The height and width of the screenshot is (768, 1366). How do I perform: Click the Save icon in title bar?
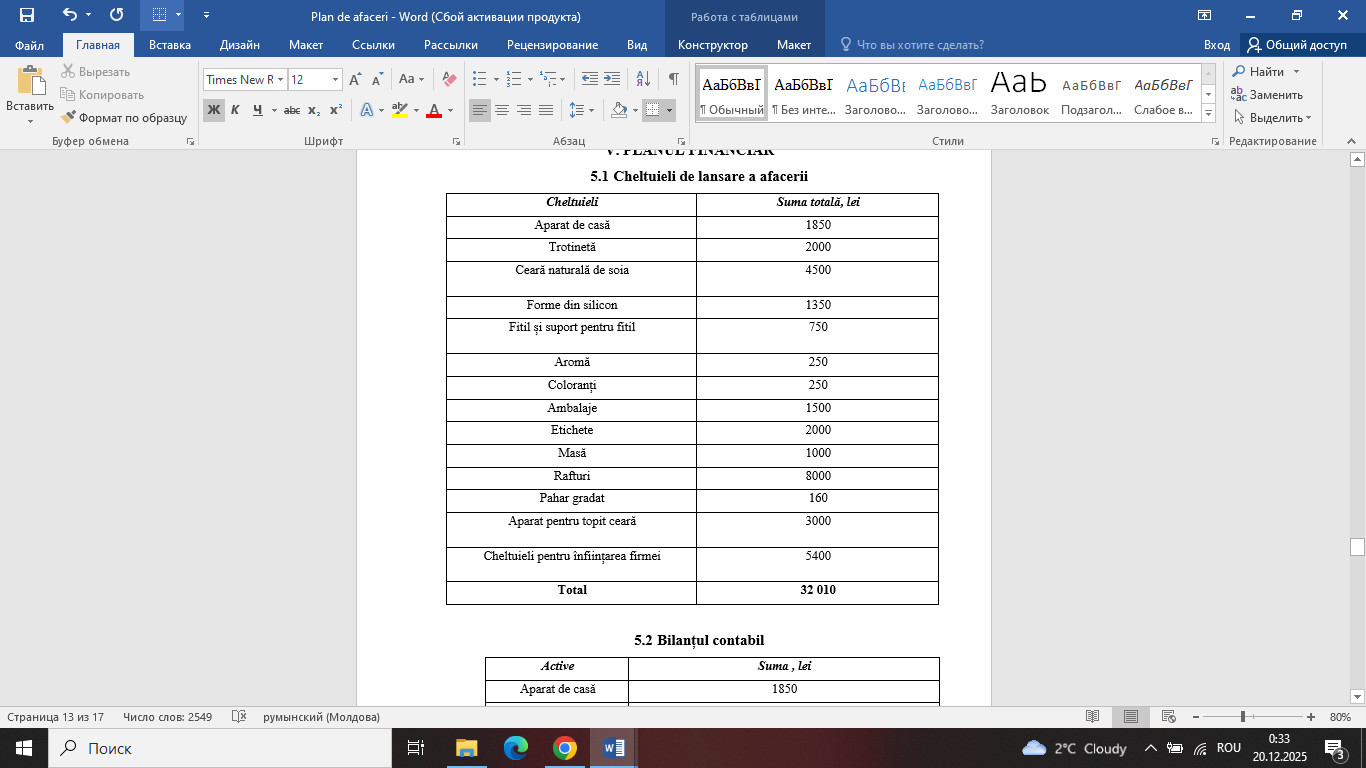pos(26,15)
